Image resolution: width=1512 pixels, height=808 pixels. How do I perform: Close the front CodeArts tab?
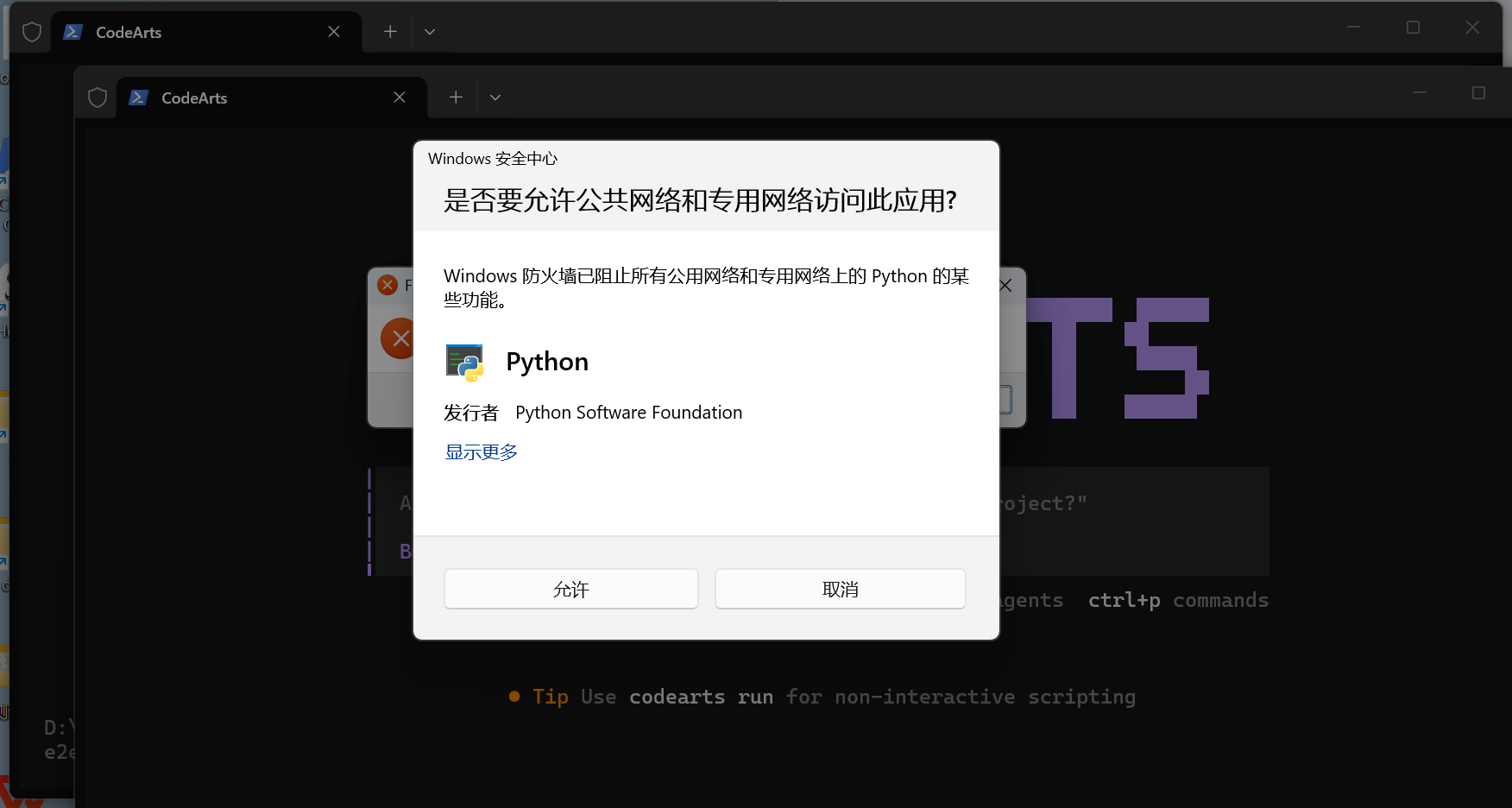[400, 98]
